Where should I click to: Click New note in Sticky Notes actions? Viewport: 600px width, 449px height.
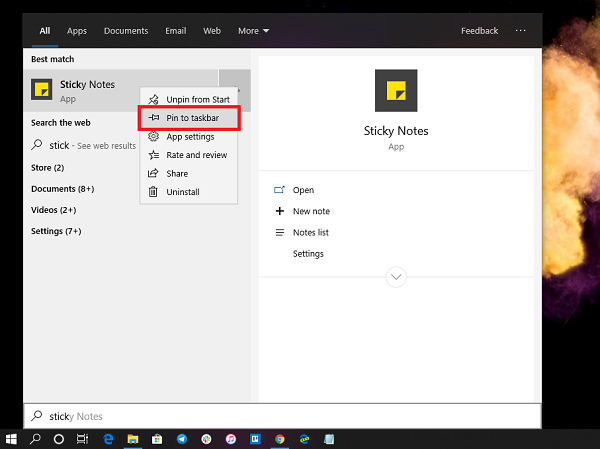(x=311, y=211)
